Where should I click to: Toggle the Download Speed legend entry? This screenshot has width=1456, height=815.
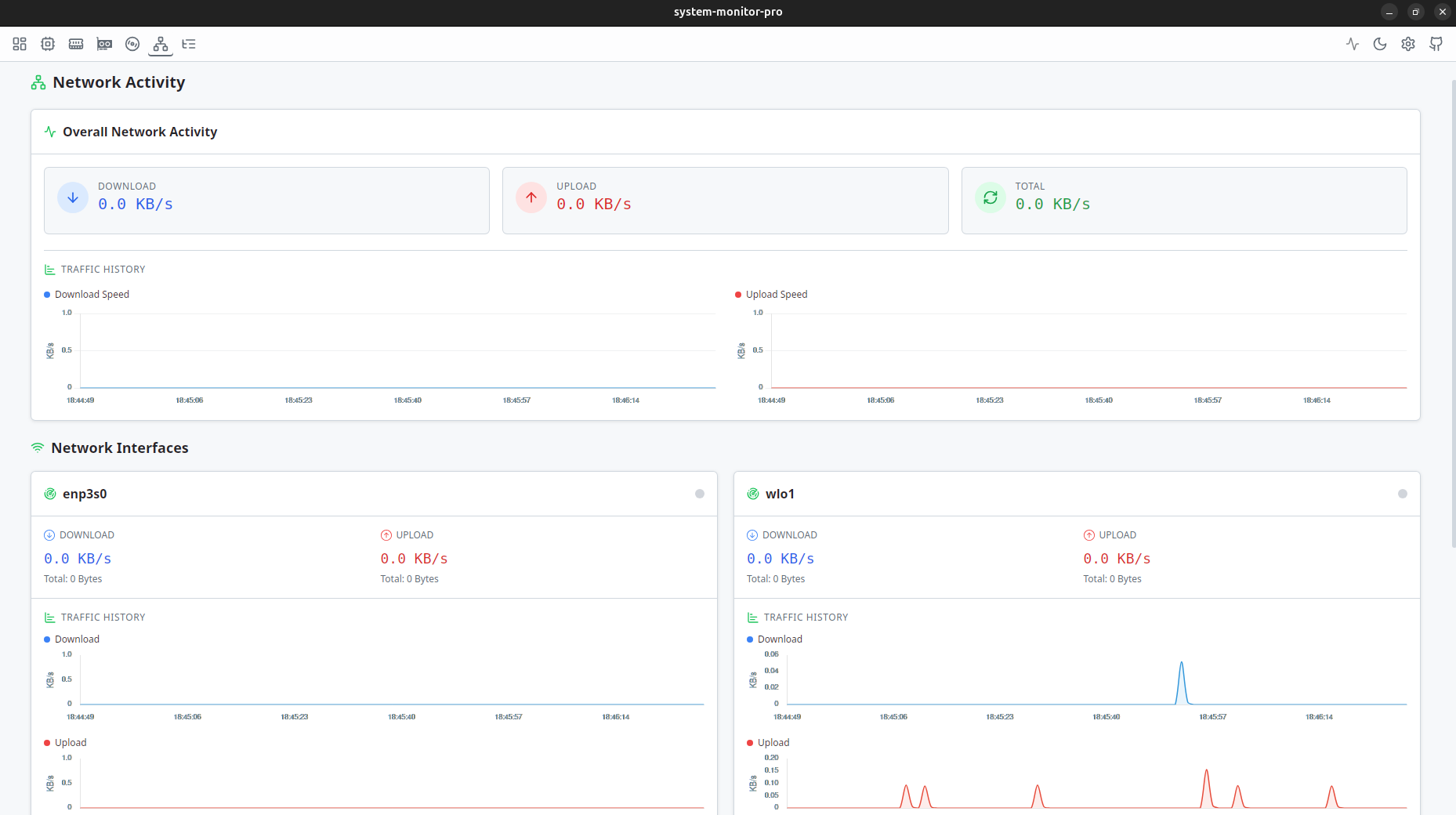pyautogui.click(x=86, y=294)
